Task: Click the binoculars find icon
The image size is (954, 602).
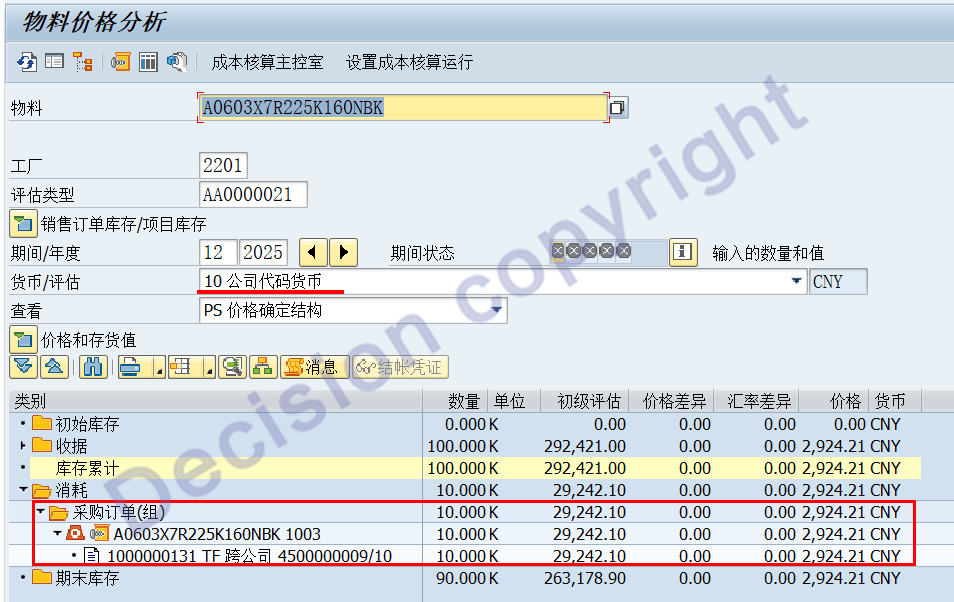Action: pos(93,367)
